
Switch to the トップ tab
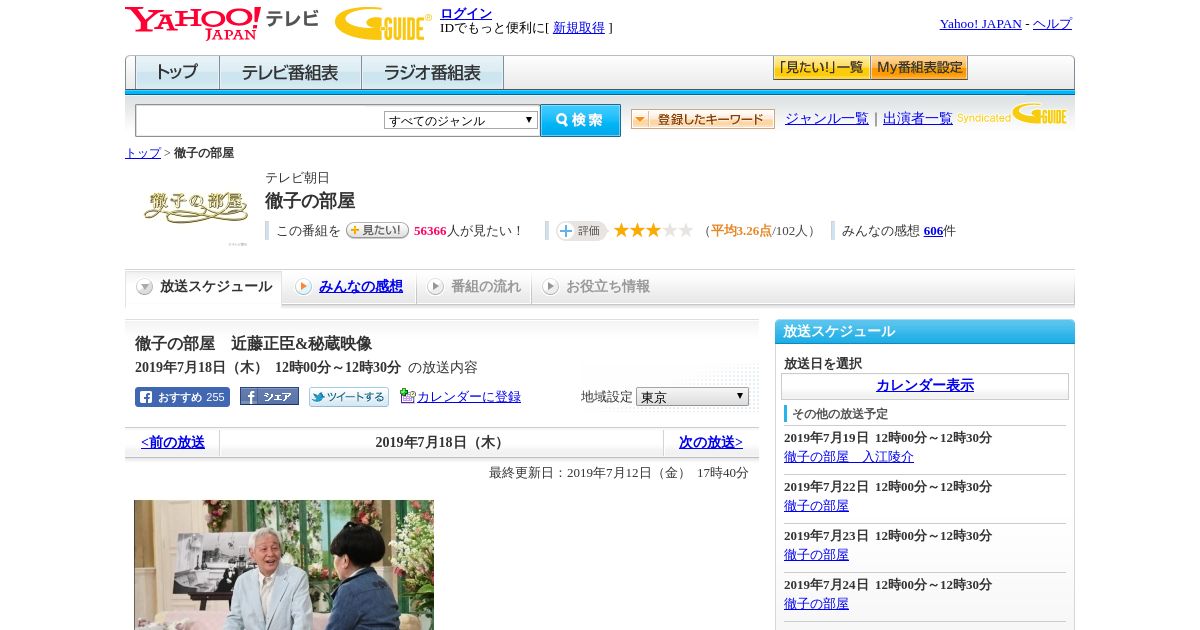[177, 73]
